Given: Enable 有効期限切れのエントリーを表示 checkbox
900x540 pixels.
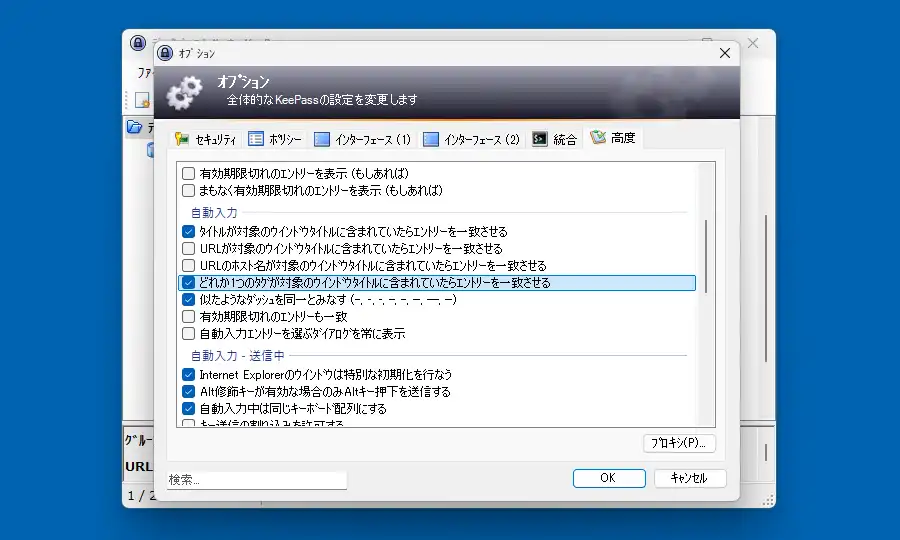Looking at the screenshot, I should click(x=188, y=173).
